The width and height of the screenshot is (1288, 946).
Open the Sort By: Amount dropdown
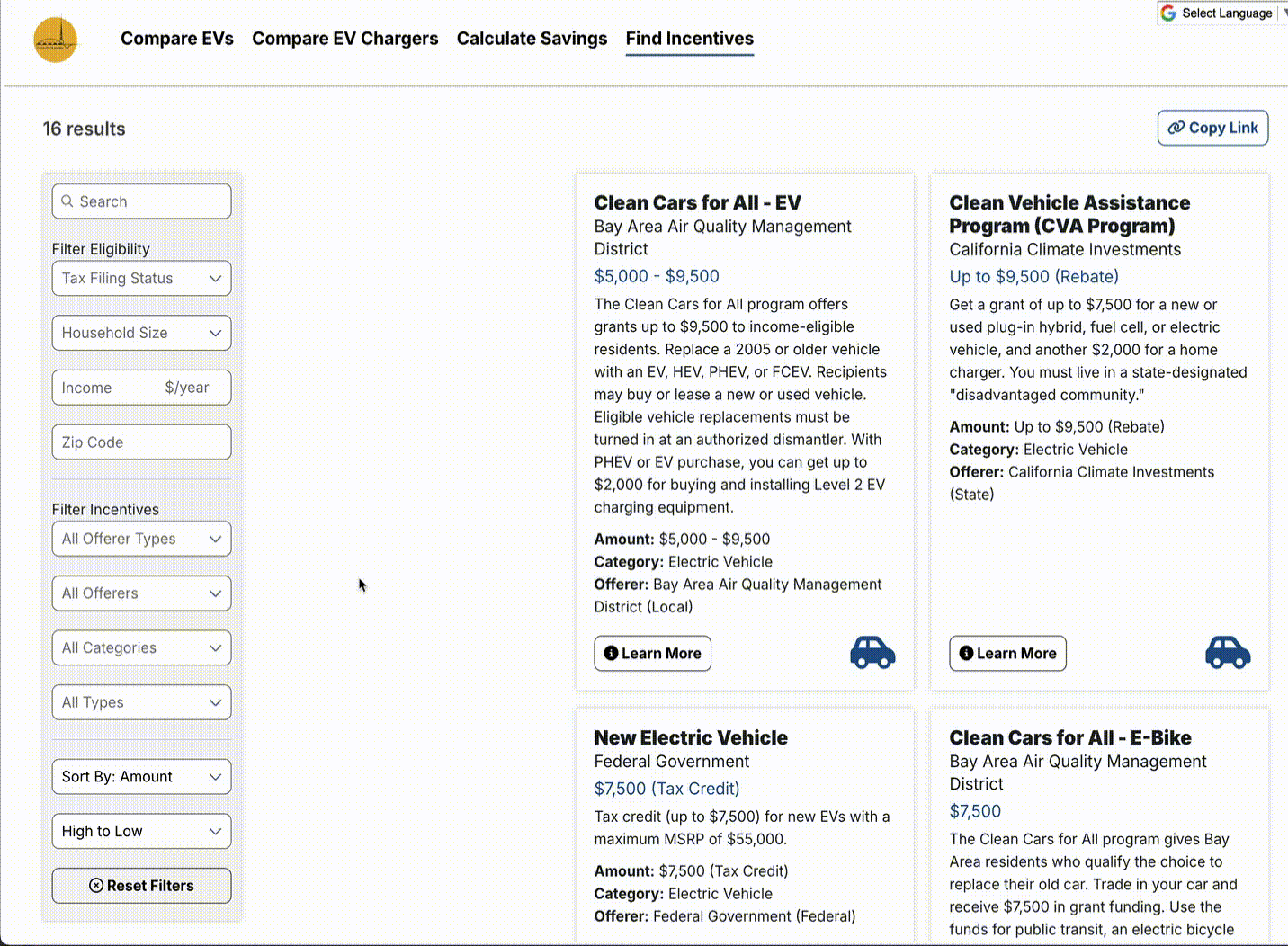[x=141, y=777]
